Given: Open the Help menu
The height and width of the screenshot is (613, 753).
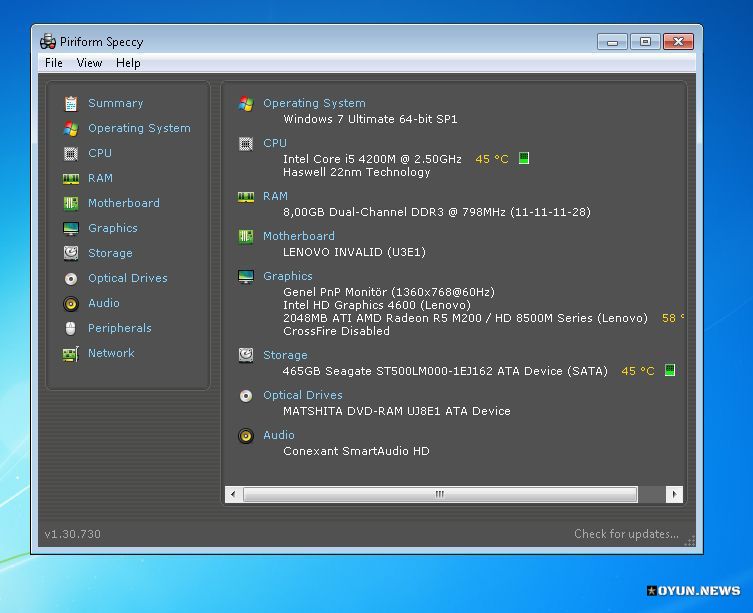Looking at the screenshot, I should coord(128,63).
